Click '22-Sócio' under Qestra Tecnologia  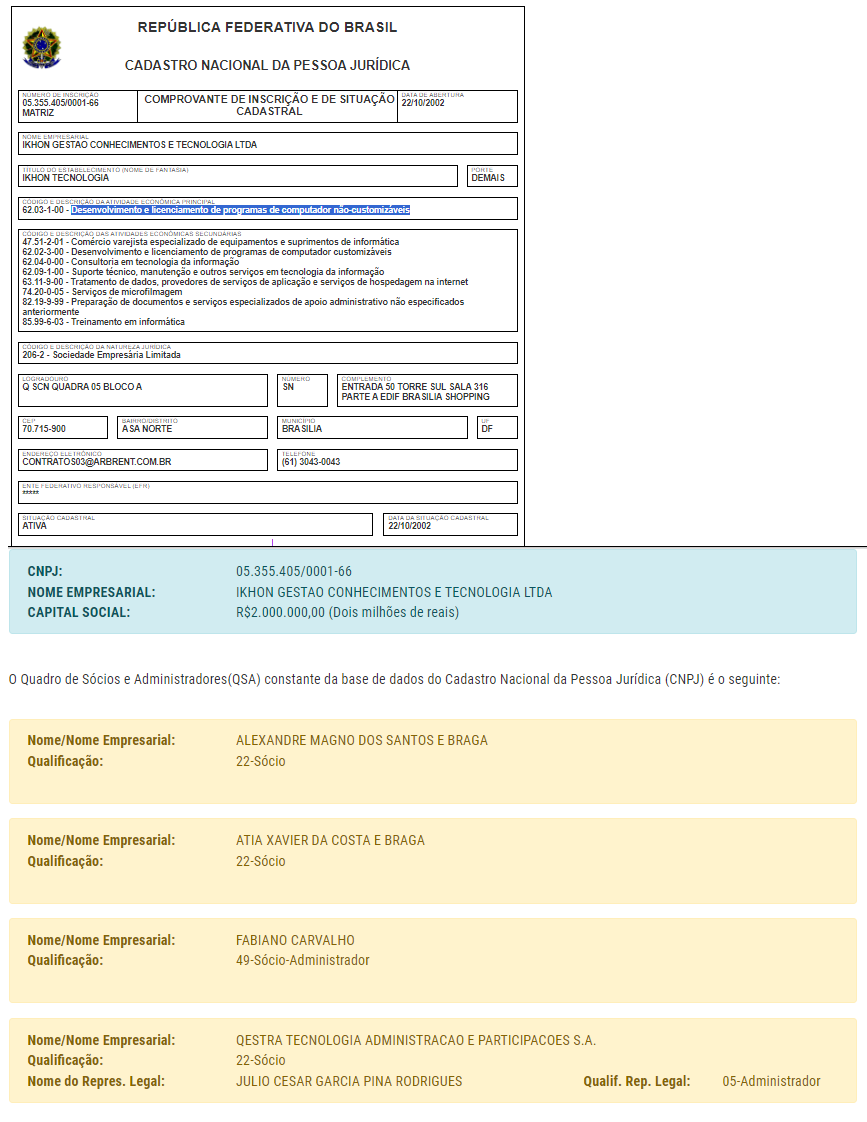click(260, 1060)
